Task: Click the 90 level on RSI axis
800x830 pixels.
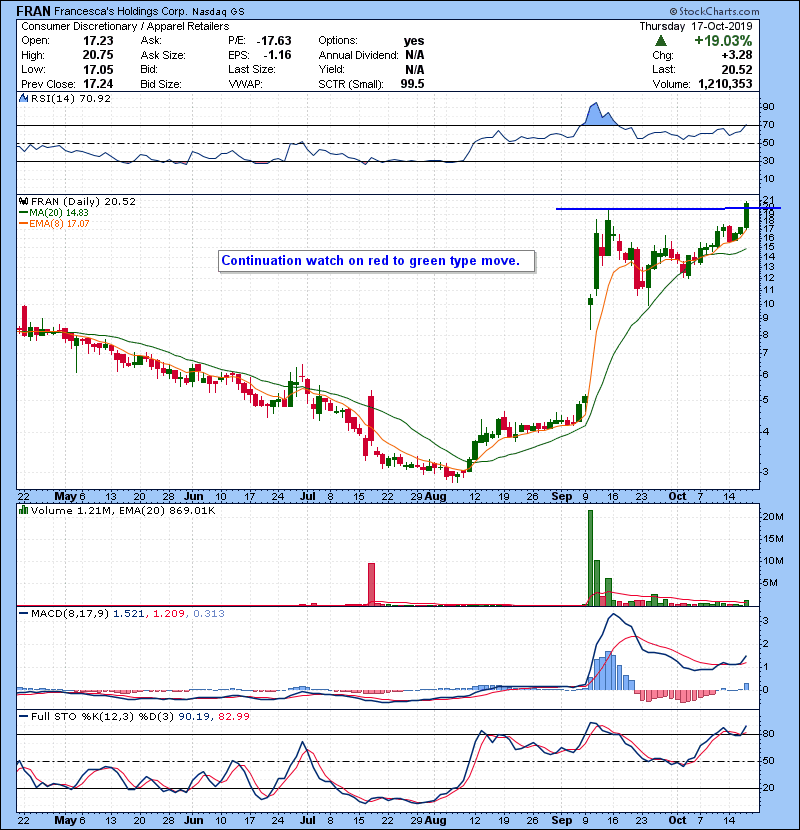Action: [x=768, y=107]
